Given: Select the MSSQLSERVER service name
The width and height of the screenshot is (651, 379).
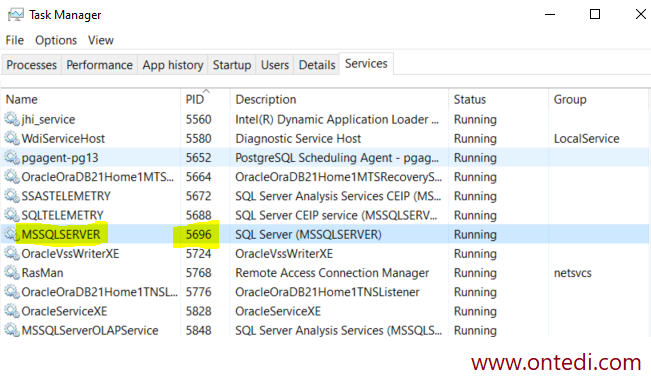Looking at the screenshot, I should [61, 235].
